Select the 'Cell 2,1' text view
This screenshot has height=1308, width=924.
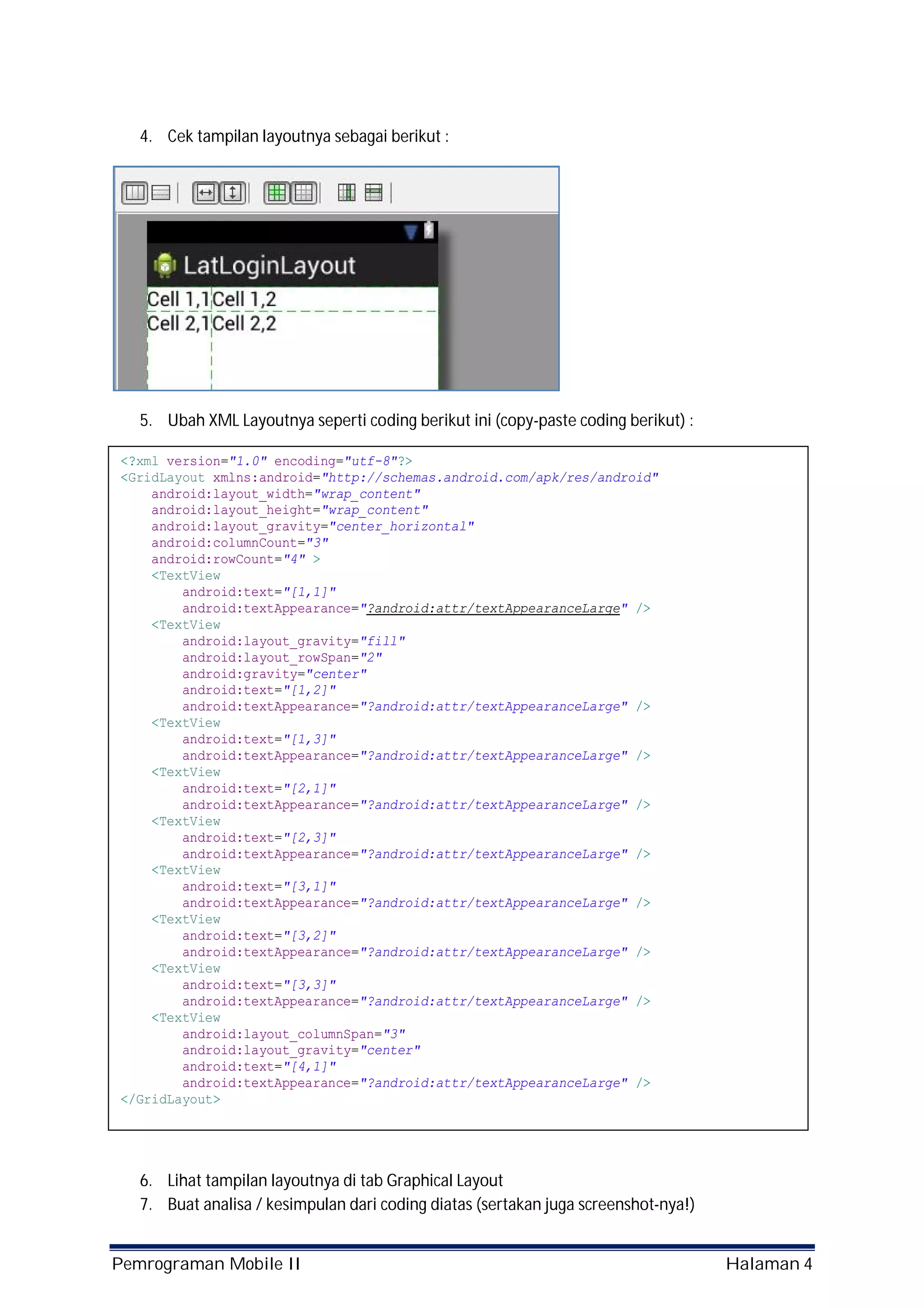(179, 324)
